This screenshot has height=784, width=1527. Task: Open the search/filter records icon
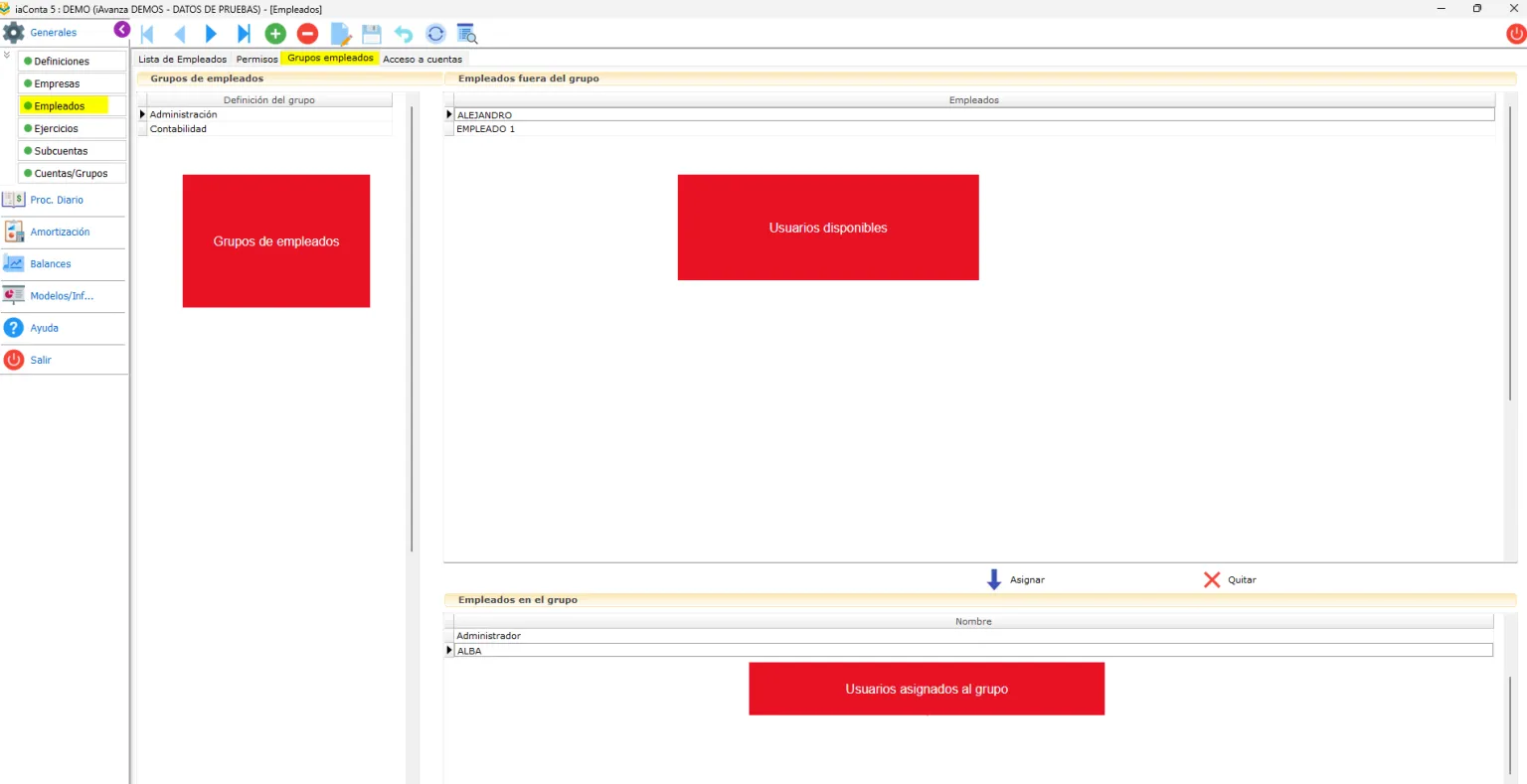point(467,34)
